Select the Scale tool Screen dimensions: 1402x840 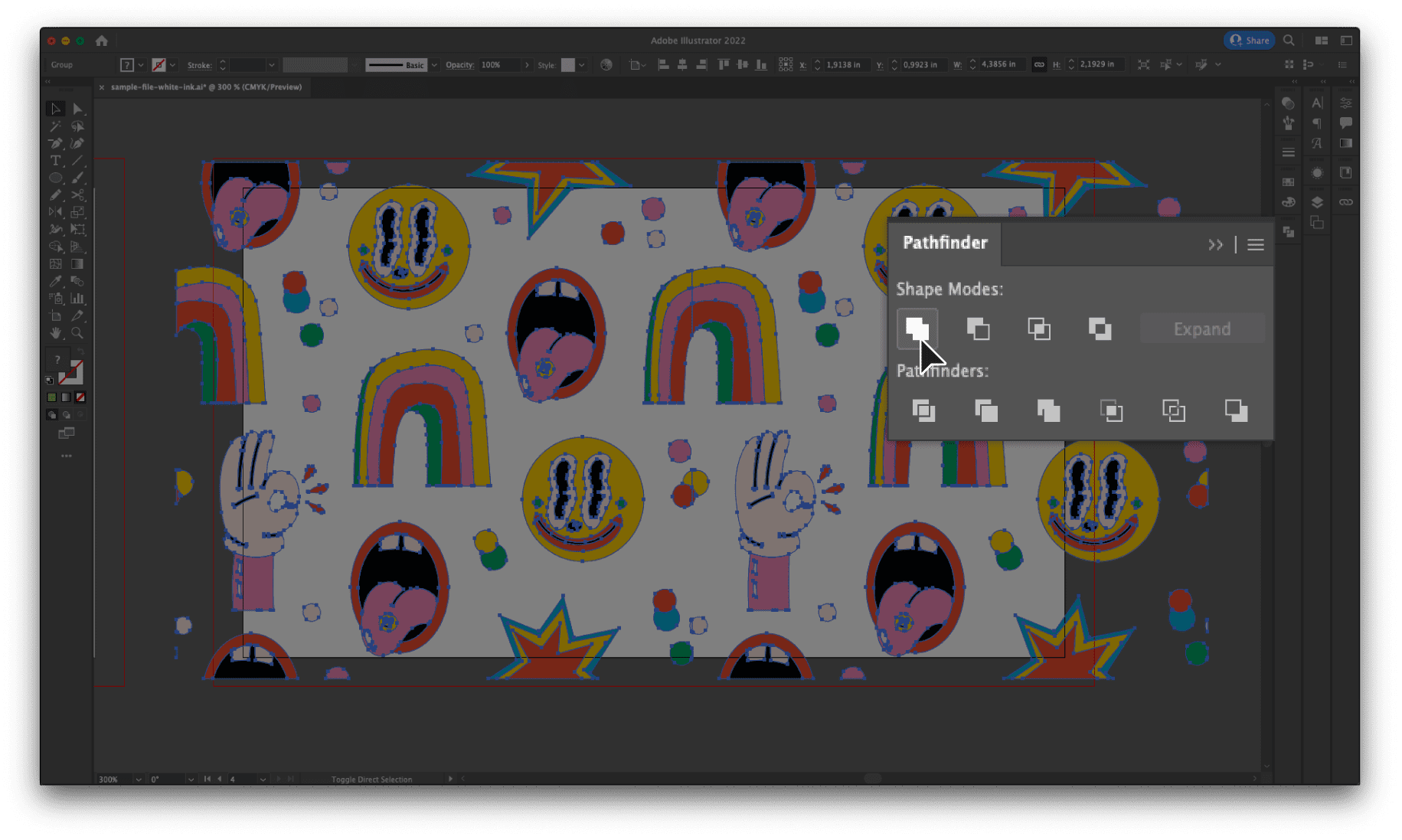(77, 212)
